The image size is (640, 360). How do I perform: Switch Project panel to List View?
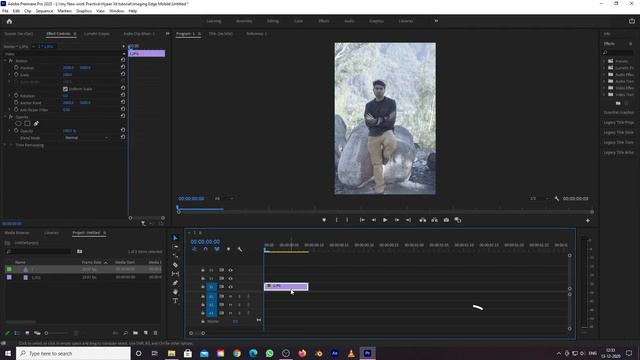click(17, 333)
